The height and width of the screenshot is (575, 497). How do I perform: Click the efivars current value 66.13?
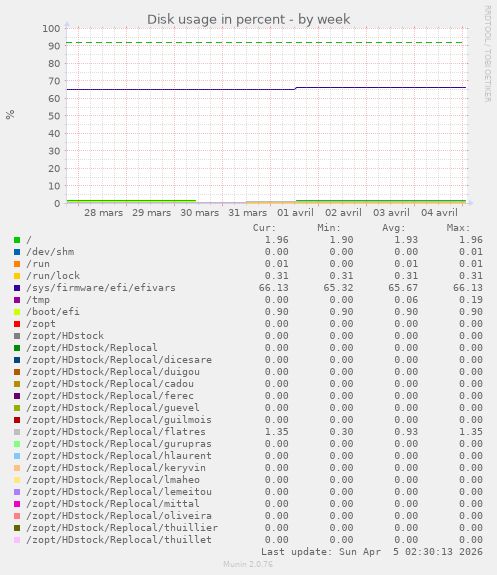point(274,288)
